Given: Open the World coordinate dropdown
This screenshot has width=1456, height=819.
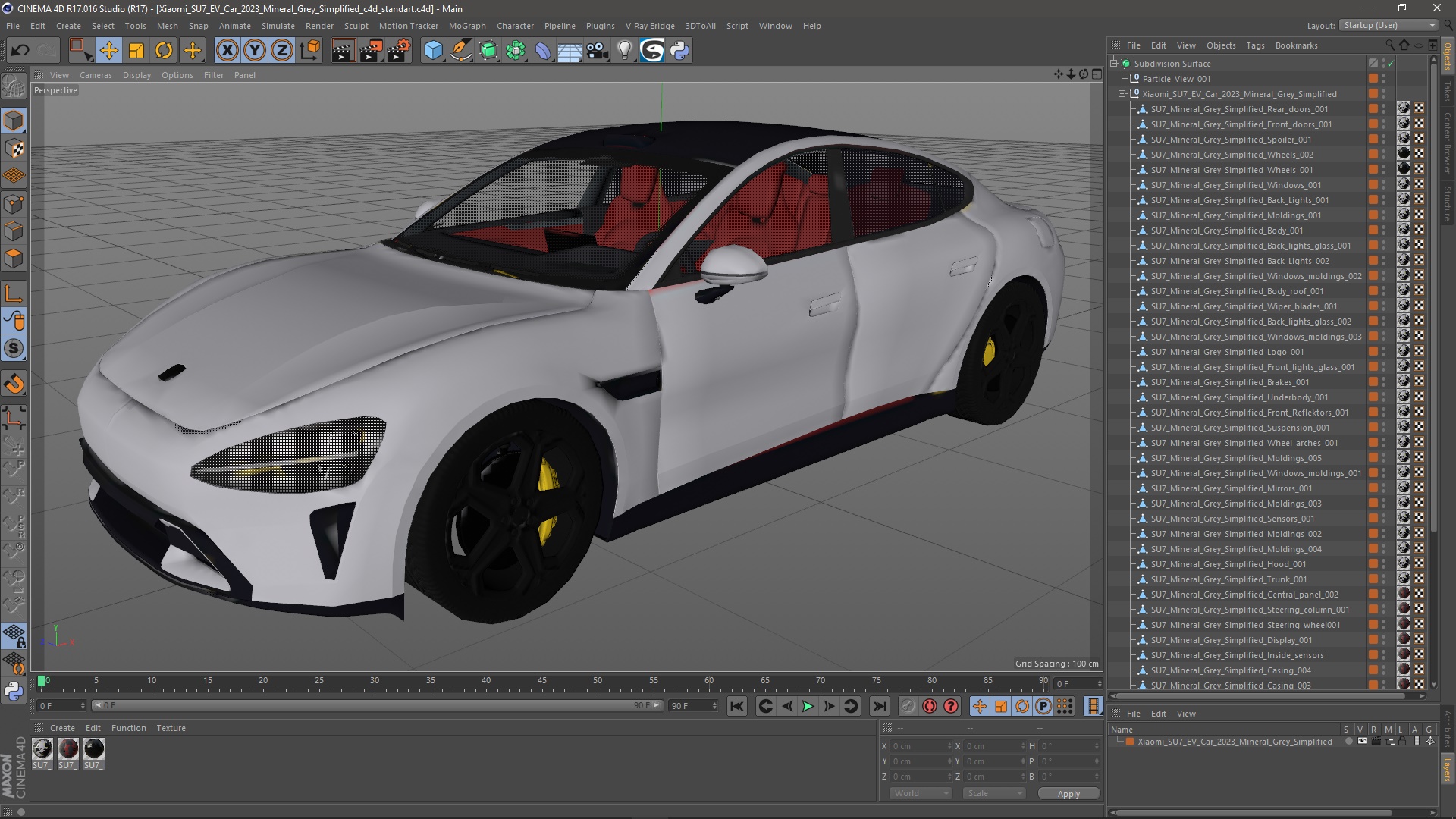Looking at the screenshot, I should pos(921,793).
